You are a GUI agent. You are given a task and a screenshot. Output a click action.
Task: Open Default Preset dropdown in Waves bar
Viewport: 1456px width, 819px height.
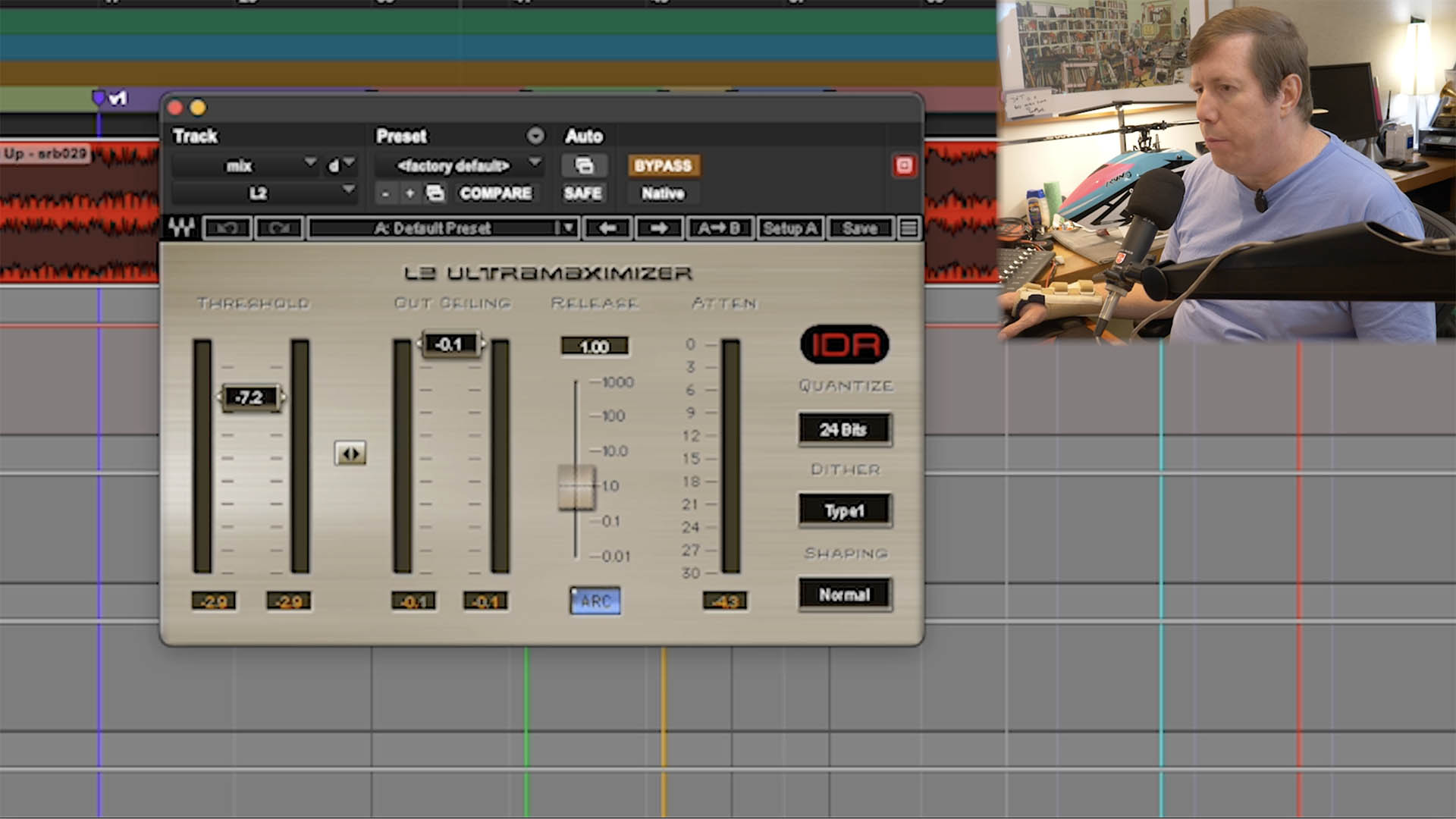[x=444, y=228]
